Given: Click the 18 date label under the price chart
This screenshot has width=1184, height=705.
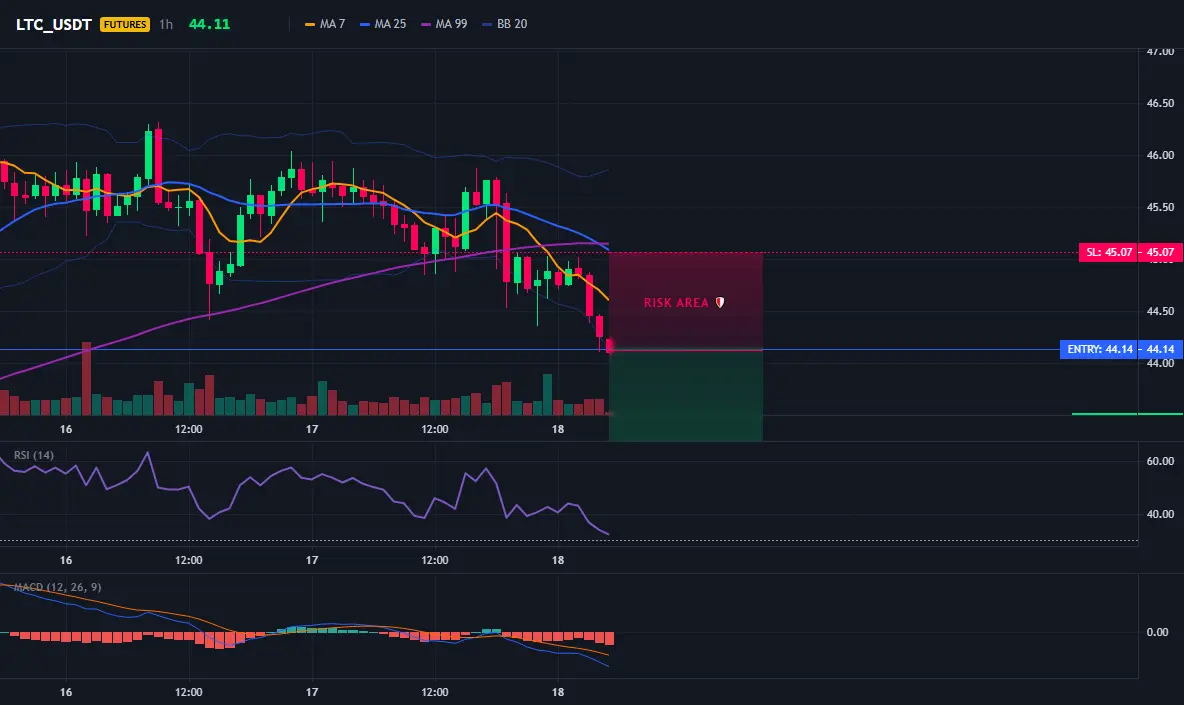Looking at the screenshot, I should click(558, 429).
